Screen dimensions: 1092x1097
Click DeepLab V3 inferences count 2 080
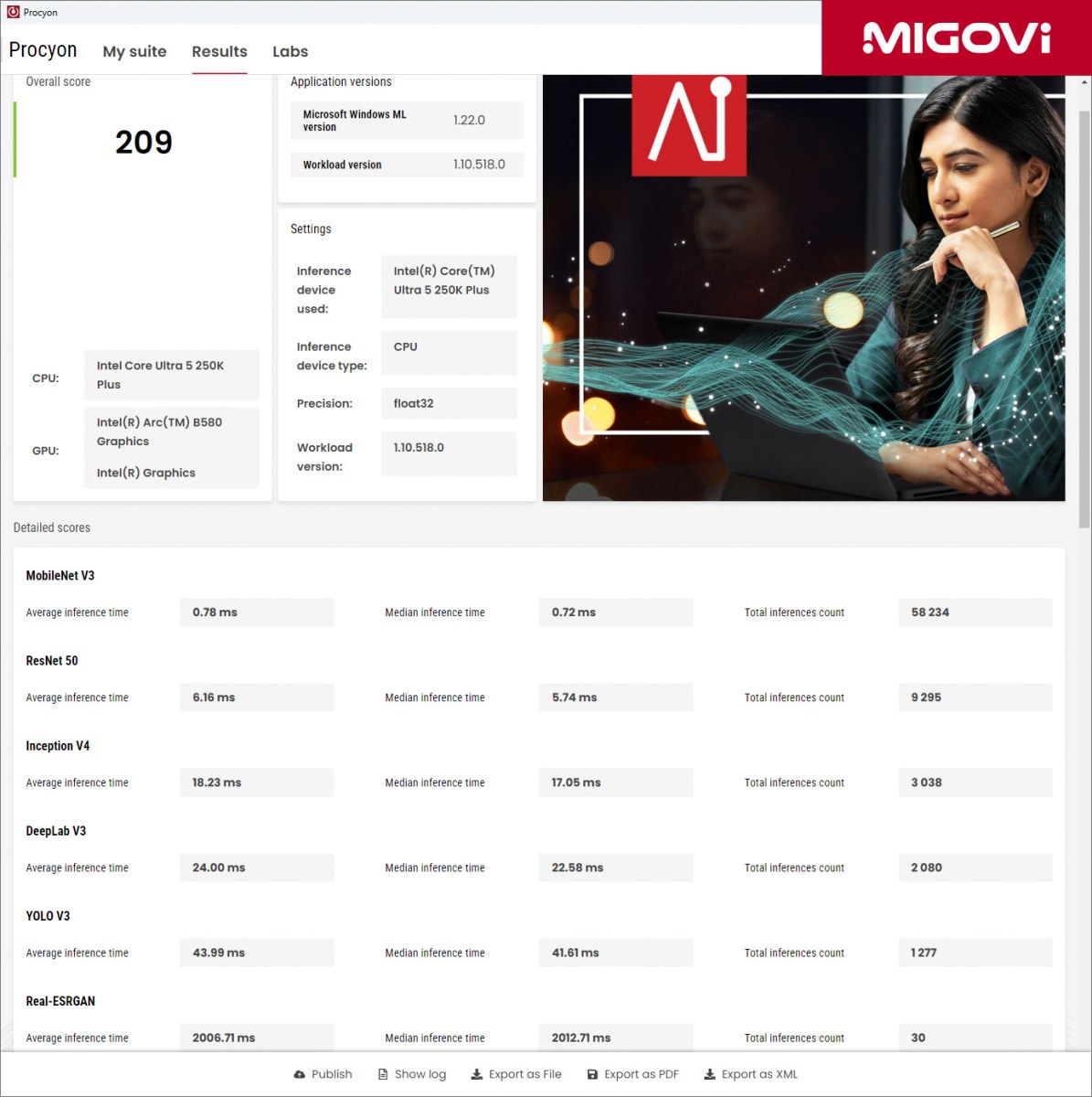976,868
